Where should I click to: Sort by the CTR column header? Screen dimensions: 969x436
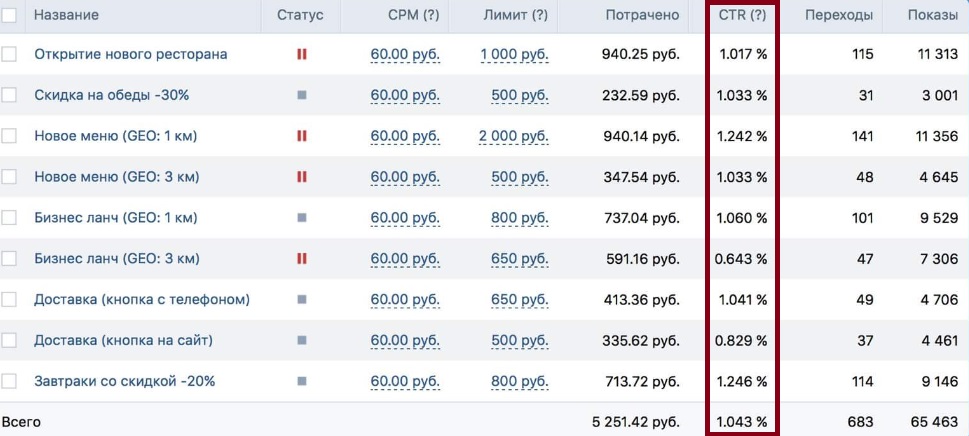pos(742,15)
